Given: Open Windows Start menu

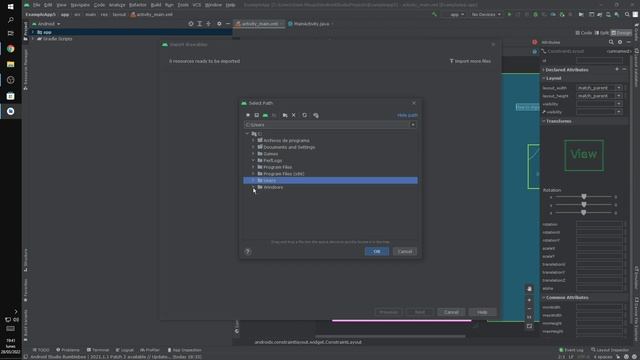Looking at the screenshot, I should [x=11, y=6].
